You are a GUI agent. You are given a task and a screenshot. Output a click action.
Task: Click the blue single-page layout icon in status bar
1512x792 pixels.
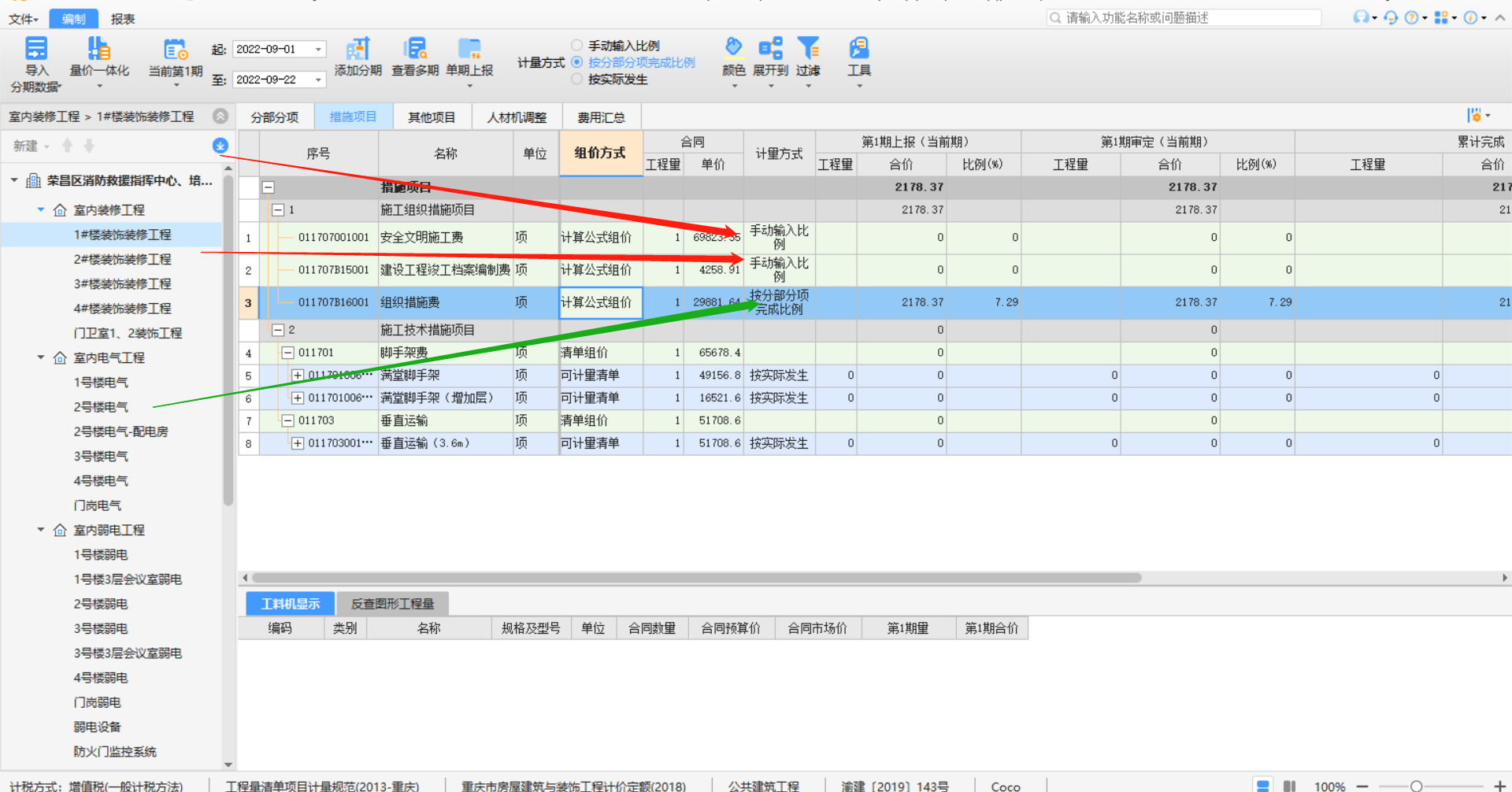tap(1263, 786)
